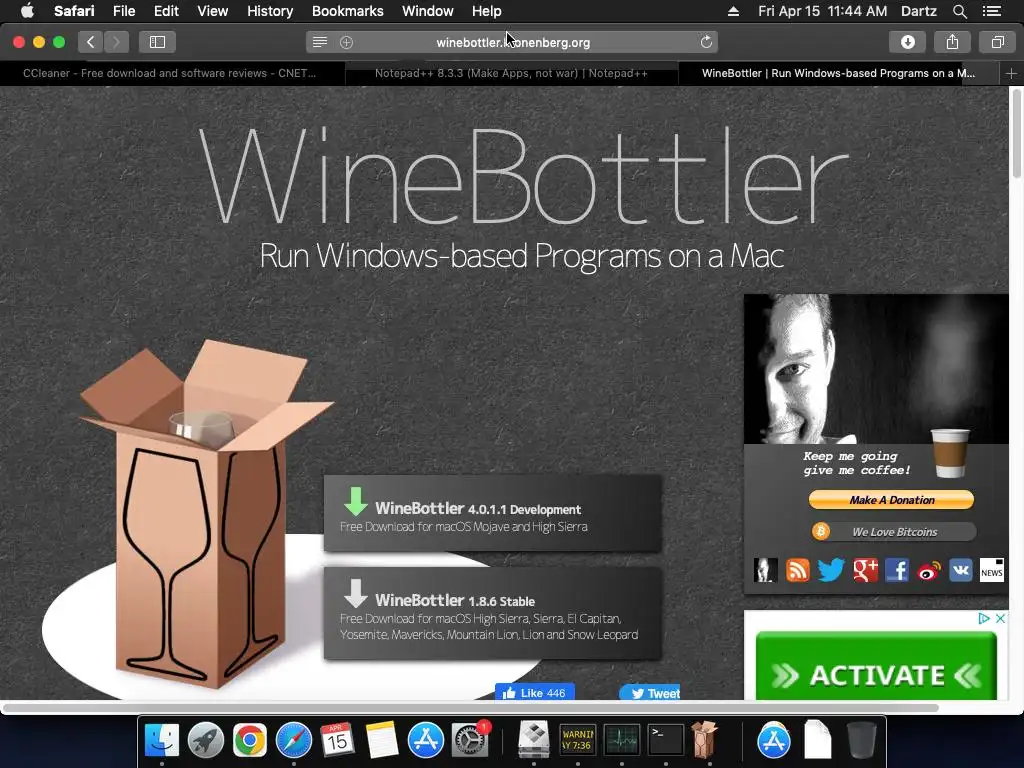Screen dimensions: 1024x768
Task: Add a new tab with plus button
Action: pos(1011,74)
